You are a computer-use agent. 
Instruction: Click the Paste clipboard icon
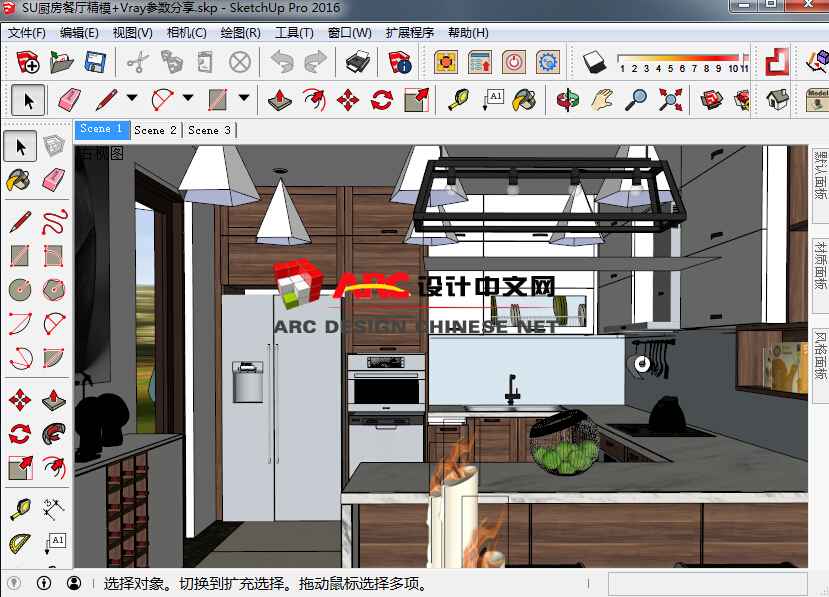(x=205, y=62)
